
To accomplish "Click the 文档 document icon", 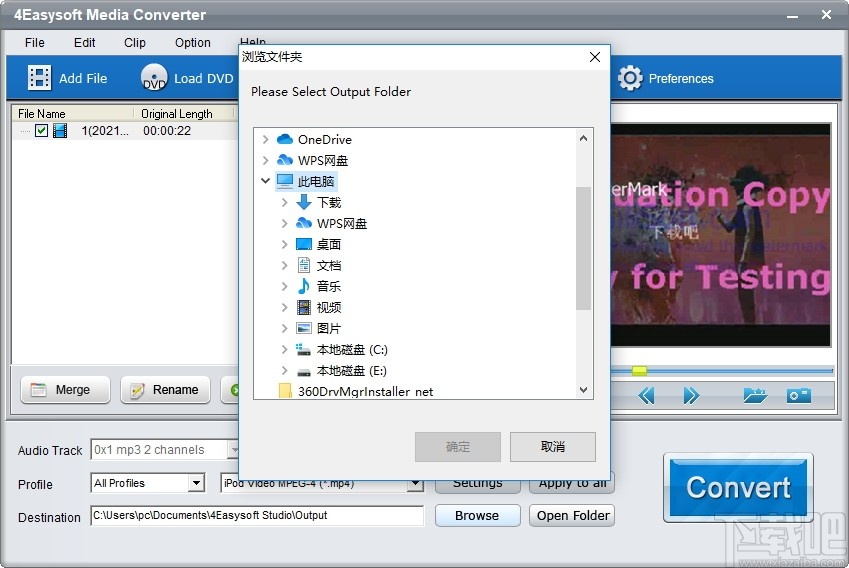I will coord(304,265).
